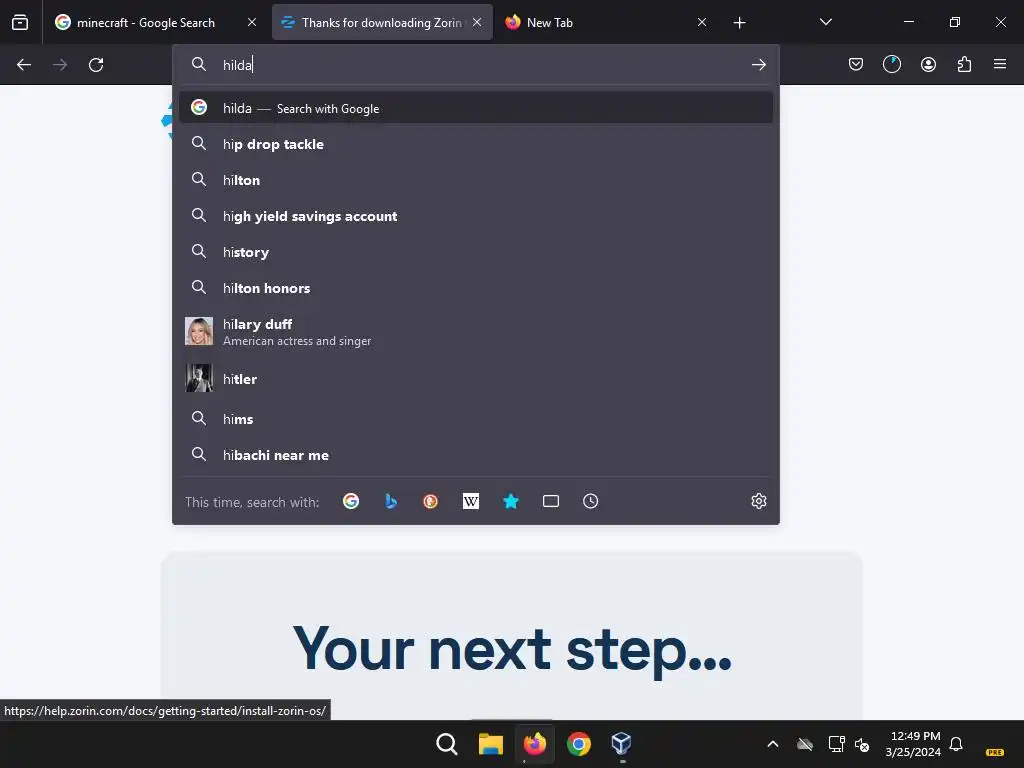The width and height of the screenshot is (1024, 768).
Task: Go forward one page
Action: coord(60,65)
